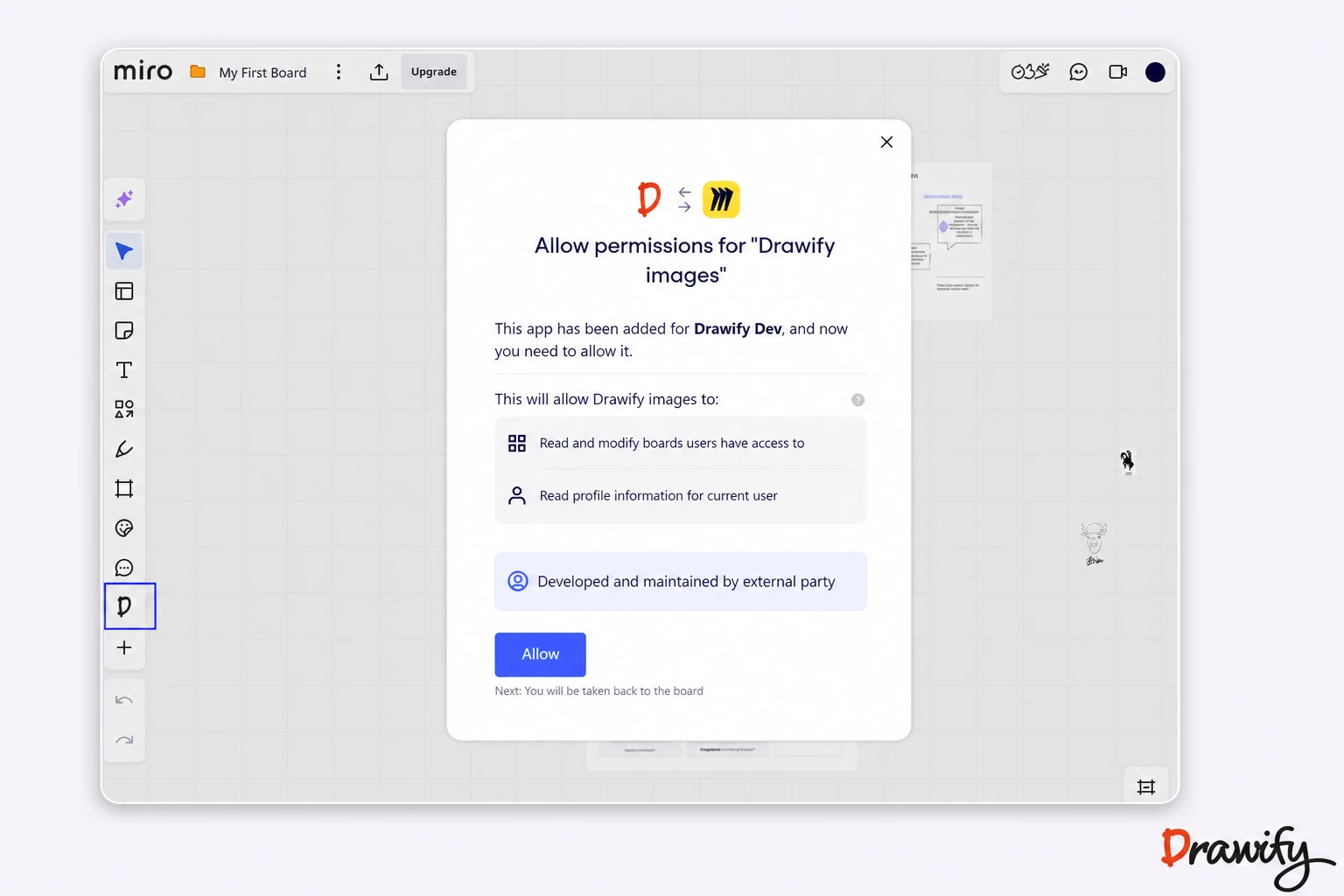Open the Stickers and emoji tool

(124, 528)
